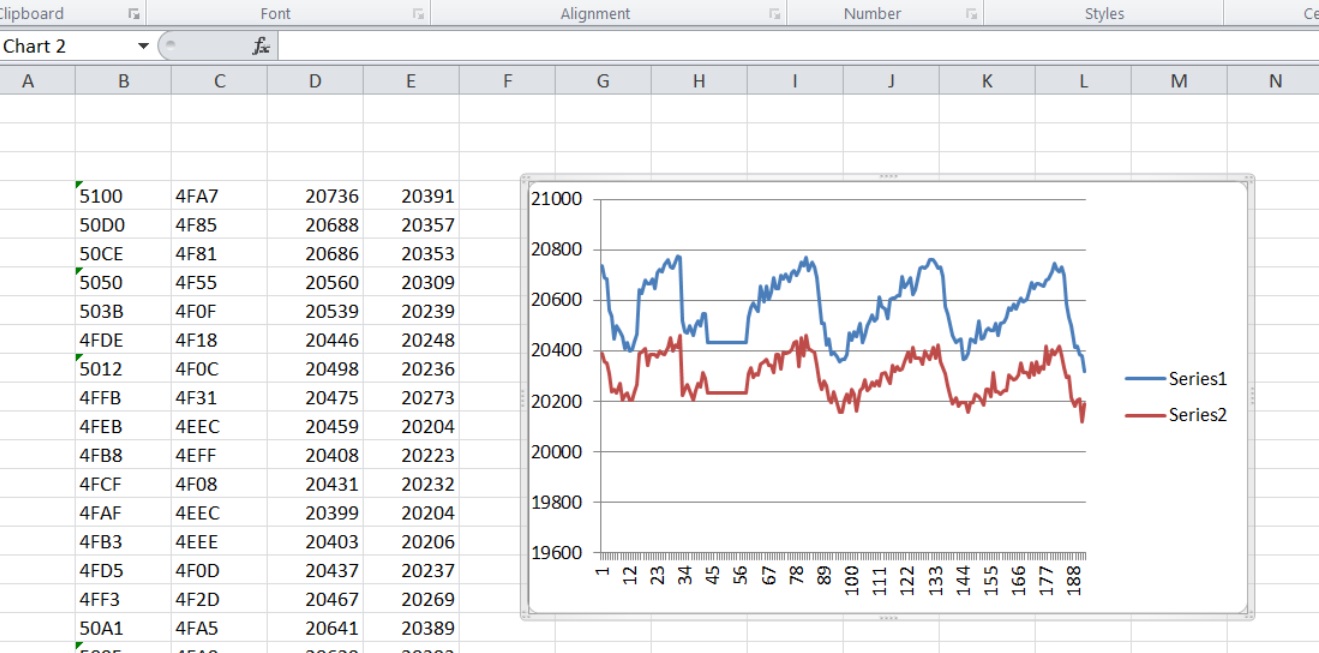The width and height of the screenshot is (1319, 653).
Task: Select the Series2 legend entry
Action: tap(1176, 415)
